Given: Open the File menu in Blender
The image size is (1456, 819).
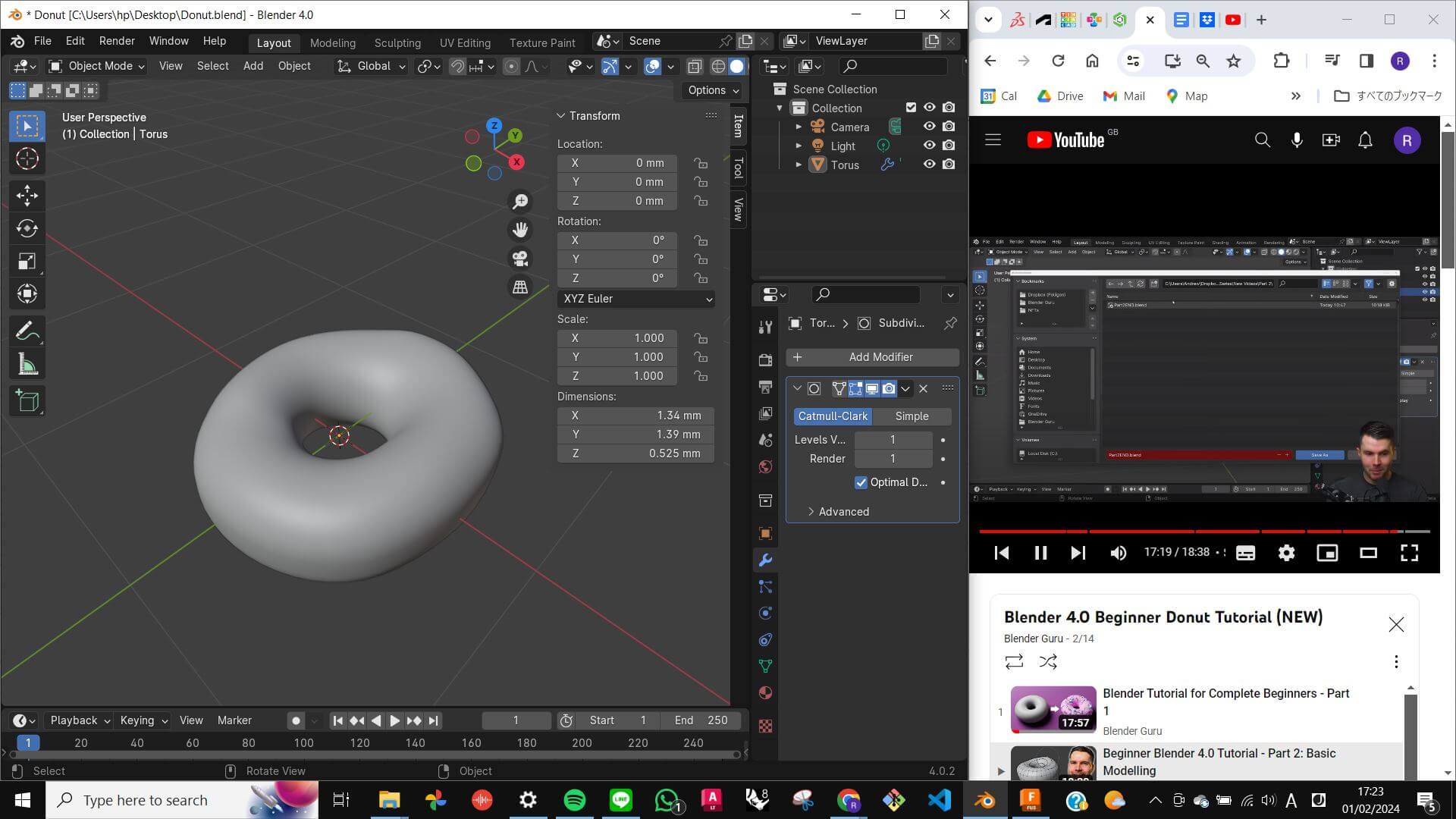Looking at the screenshot, I should (42, 41).
